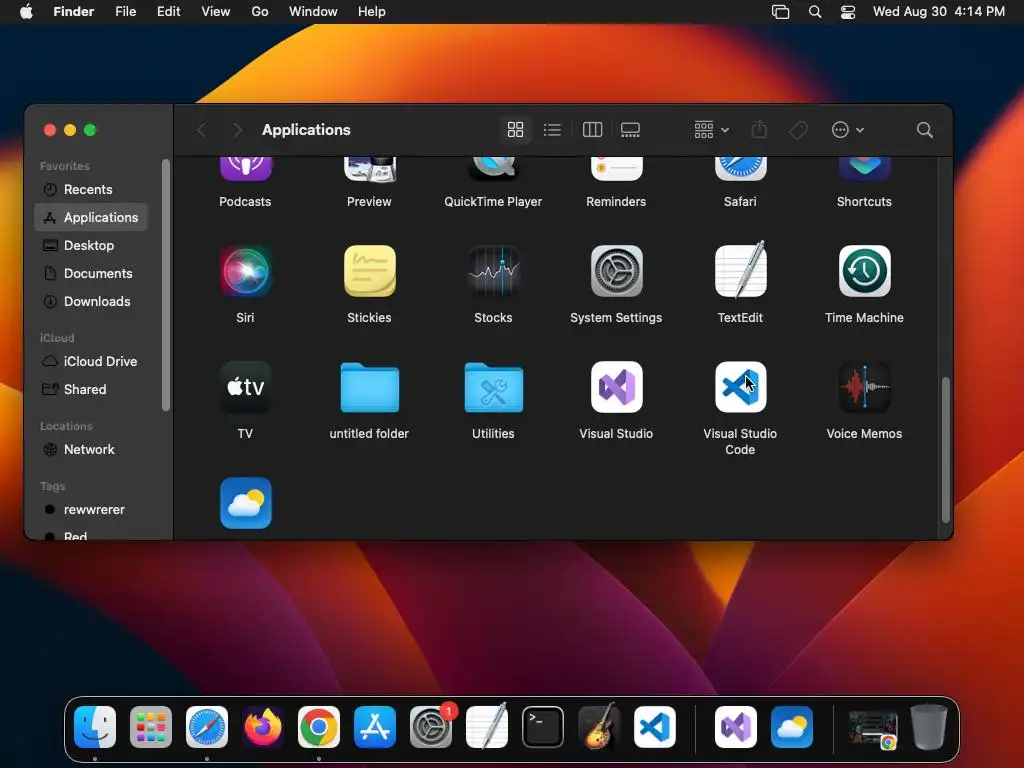Open the Utilities folder icon

pos(493,387)
